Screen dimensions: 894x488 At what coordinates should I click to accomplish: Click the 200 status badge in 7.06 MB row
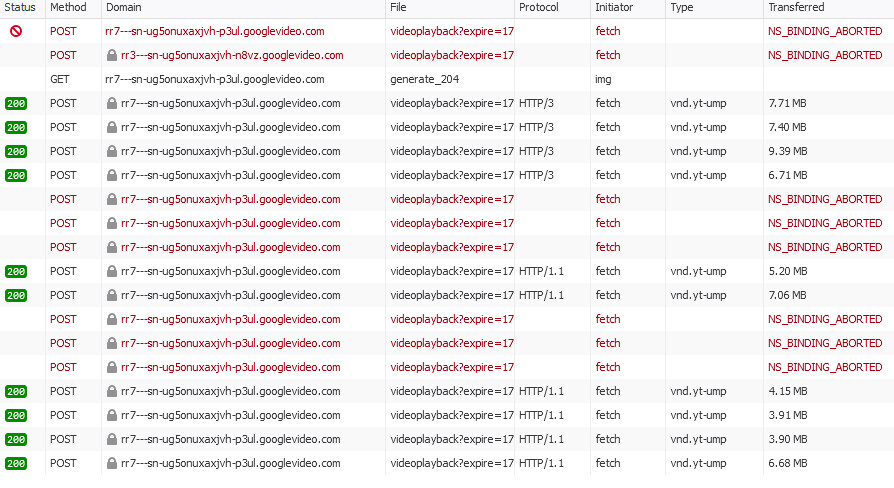[x=16, y=296]
